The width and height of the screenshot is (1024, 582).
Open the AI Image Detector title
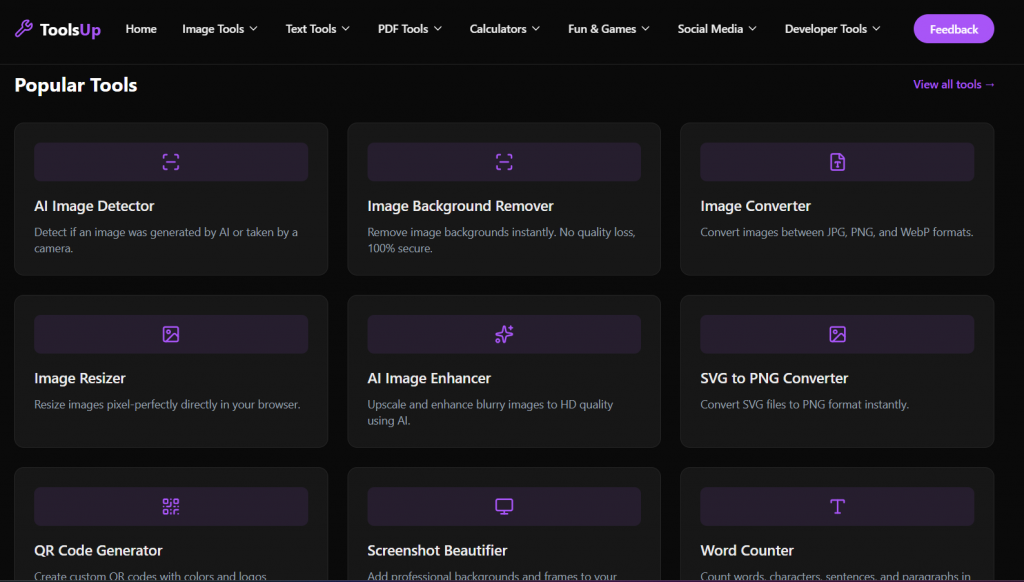click(x=94, y=206)
